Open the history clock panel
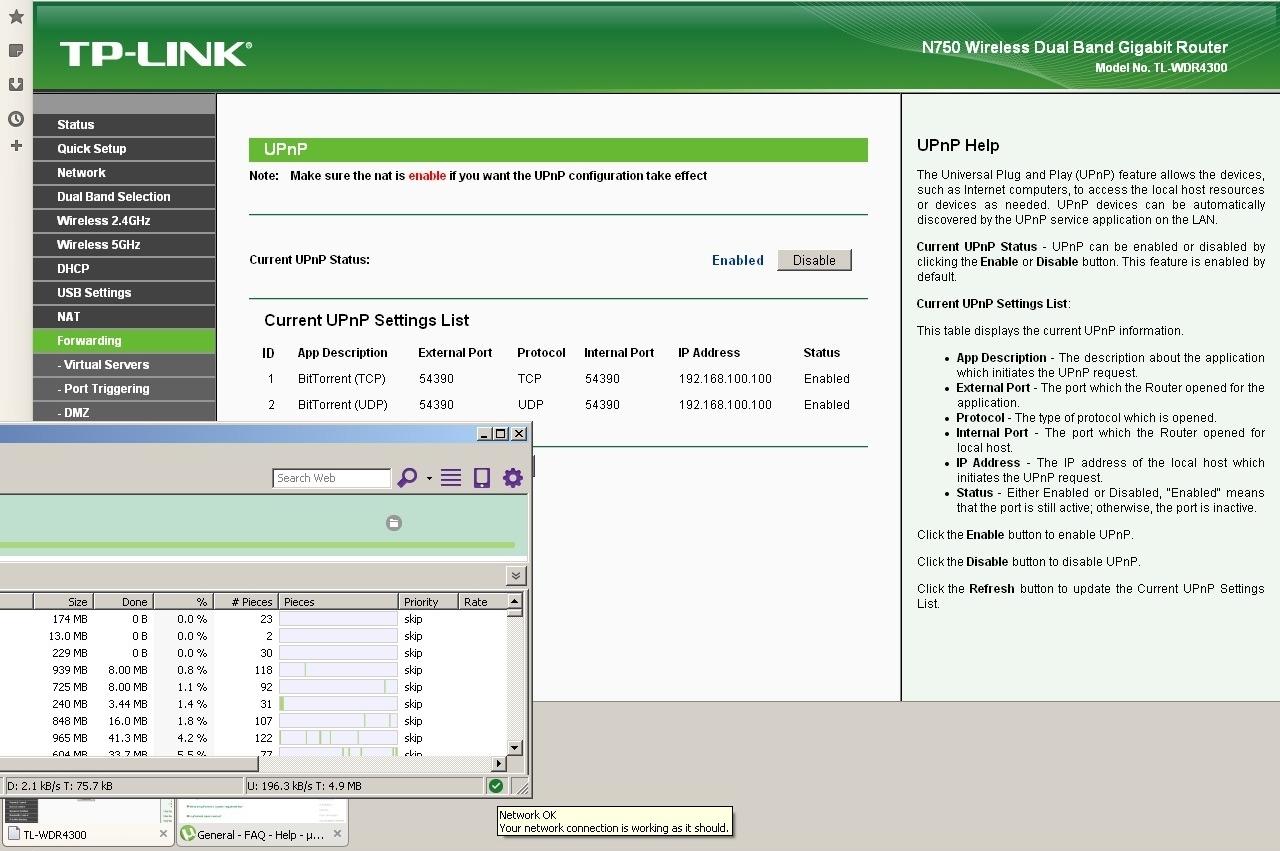 [x=16, y=119]
